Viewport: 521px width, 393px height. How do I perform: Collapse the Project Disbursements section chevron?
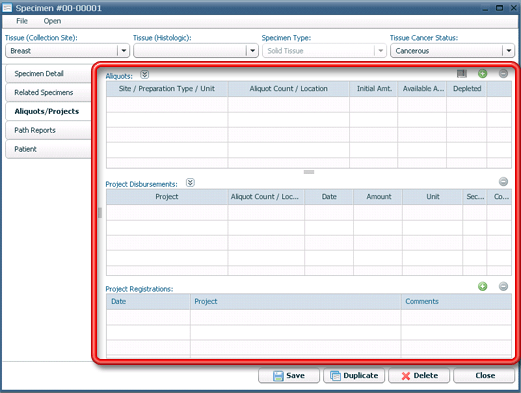(190, 183)
